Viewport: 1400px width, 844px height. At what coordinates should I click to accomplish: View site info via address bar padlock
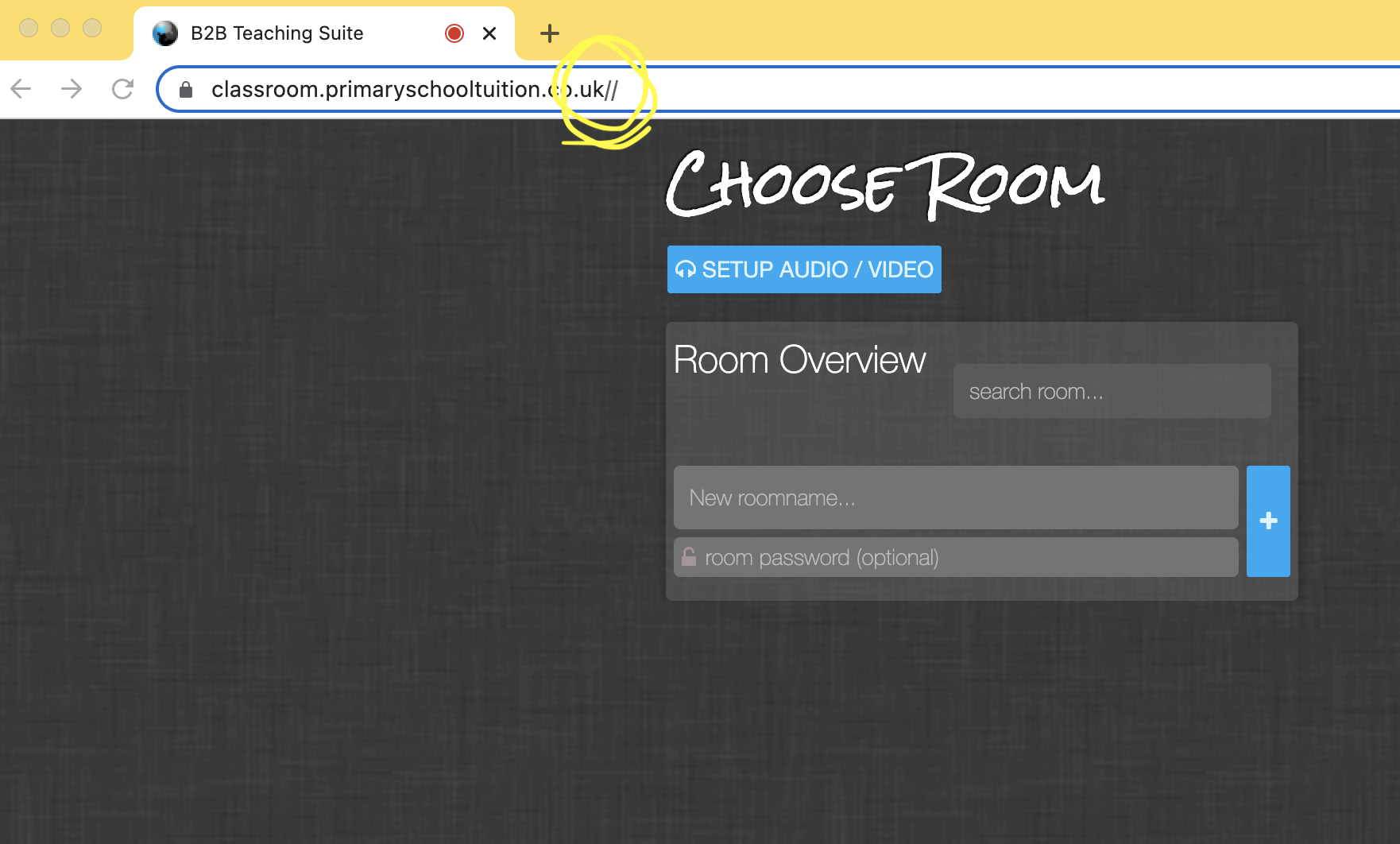pos(186,90)
